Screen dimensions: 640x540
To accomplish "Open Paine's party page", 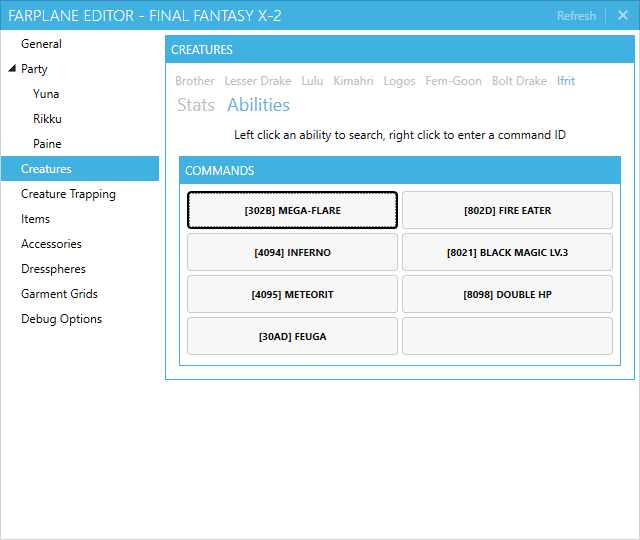I will [47, 144].
